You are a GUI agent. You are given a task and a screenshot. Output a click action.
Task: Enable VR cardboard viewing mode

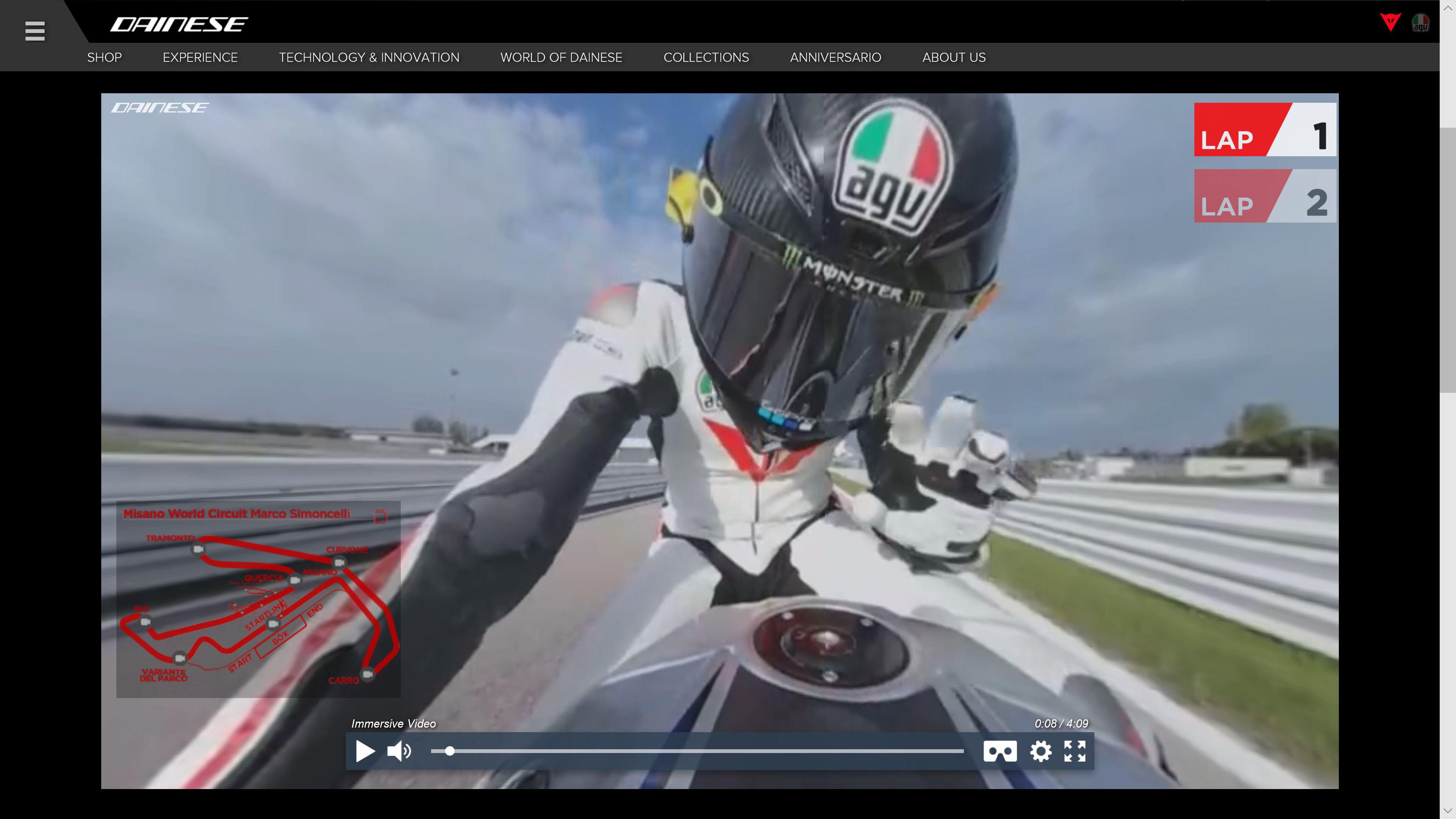(x=1001, y=751)
